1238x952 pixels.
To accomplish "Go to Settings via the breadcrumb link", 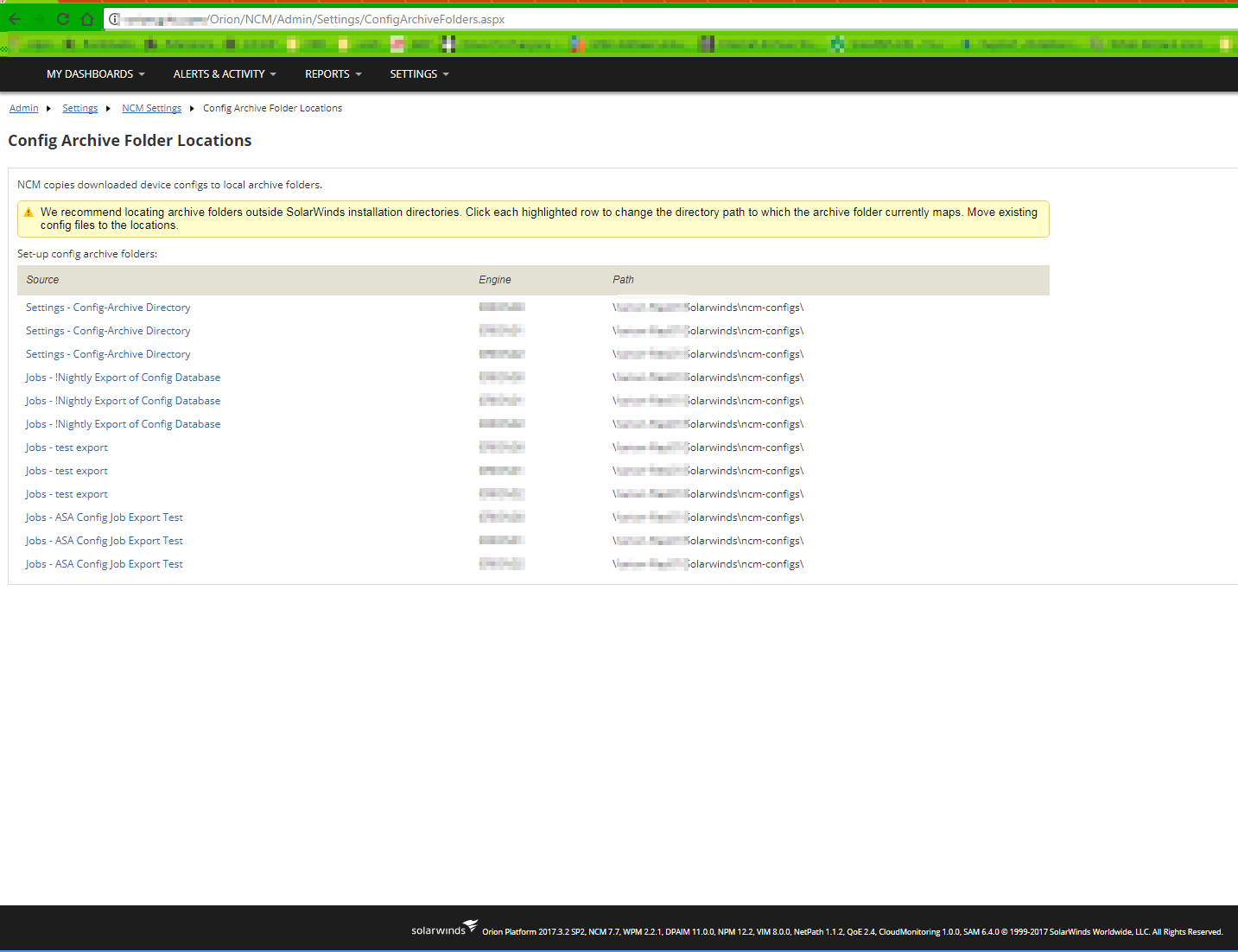I will (x=79, y=108).
